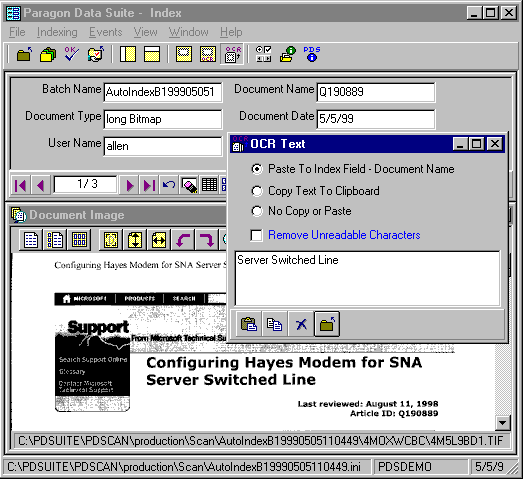Click the TIF file path below the image
The height and width of the screenshot is (479, 523).
pyautogui.click(x=261, y=441)
